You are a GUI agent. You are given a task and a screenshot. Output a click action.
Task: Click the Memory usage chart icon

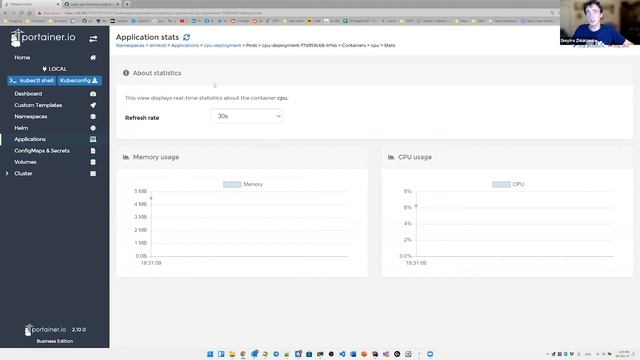[126, 157]
